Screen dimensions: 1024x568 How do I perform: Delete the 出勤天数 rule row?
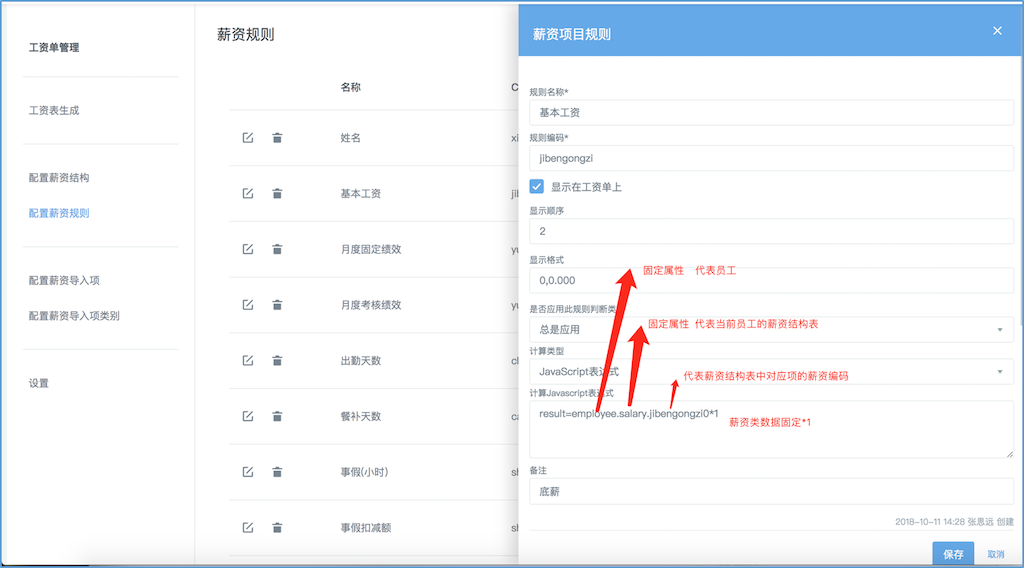pyautogui.click(x=277, y=360)
